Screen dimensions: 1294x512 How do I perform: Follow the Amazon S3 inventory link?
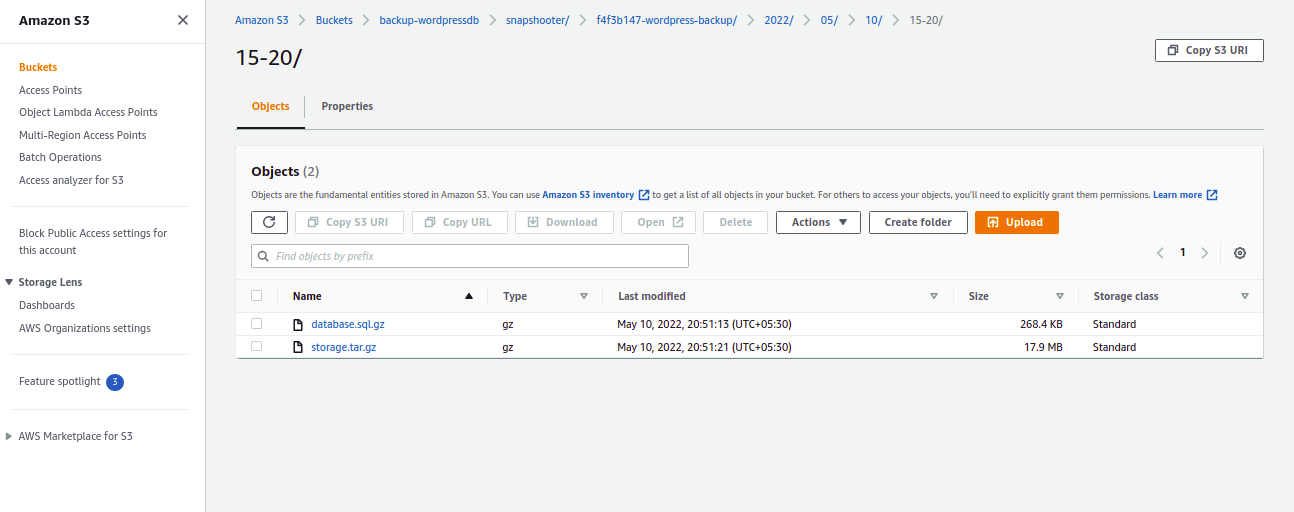588,195
